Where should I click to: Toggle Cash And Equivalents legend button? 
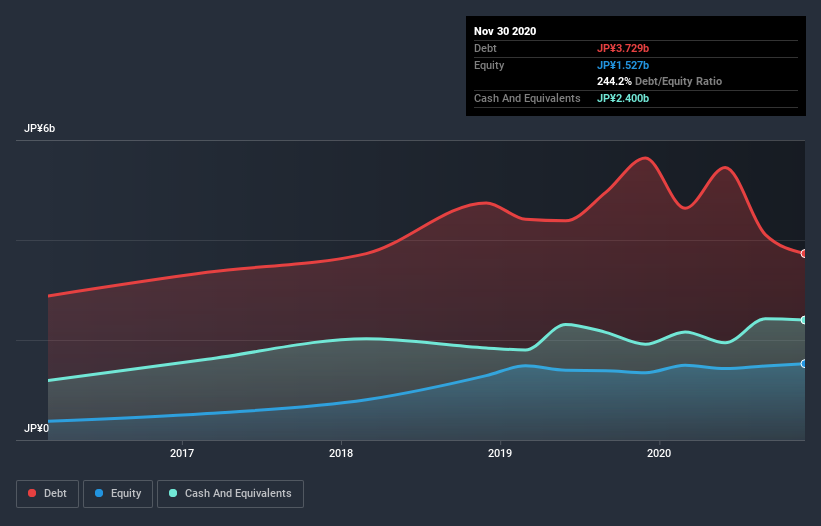(x=230, y=494)
